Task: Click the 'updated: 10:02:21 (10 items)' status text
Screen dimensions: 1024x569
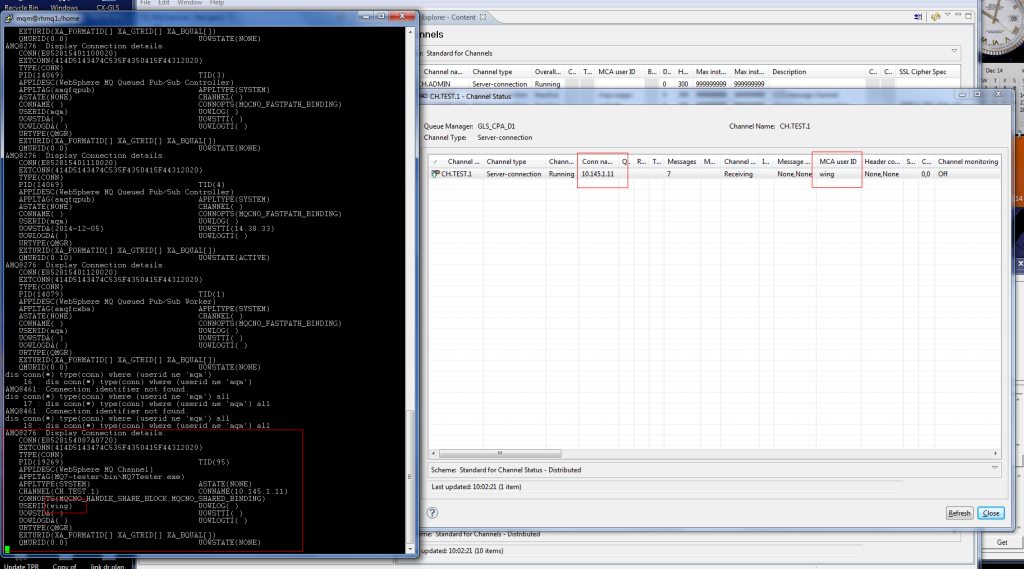Action: [462, 551]
